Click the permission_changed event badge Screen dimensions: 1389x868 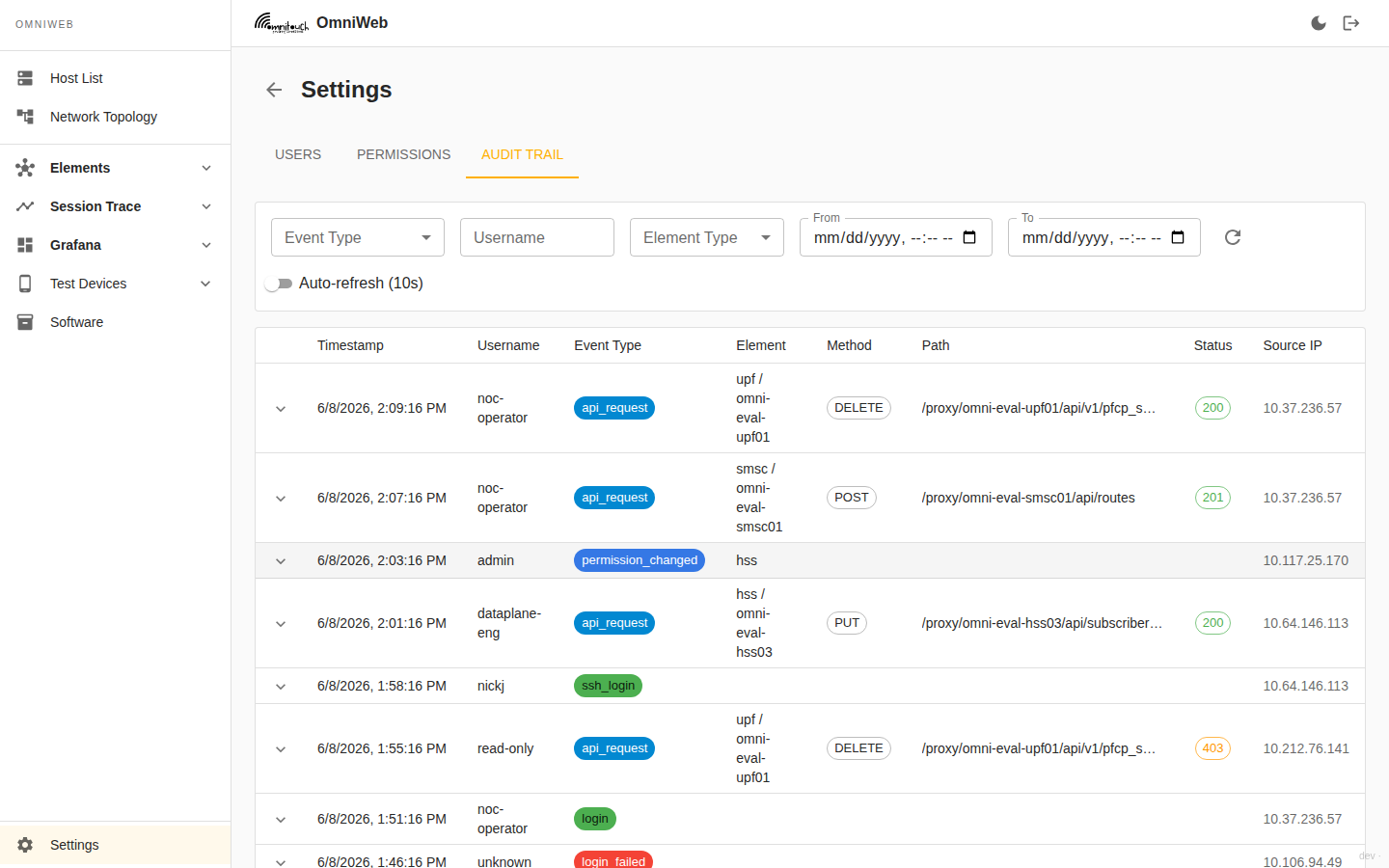[640, 560]
